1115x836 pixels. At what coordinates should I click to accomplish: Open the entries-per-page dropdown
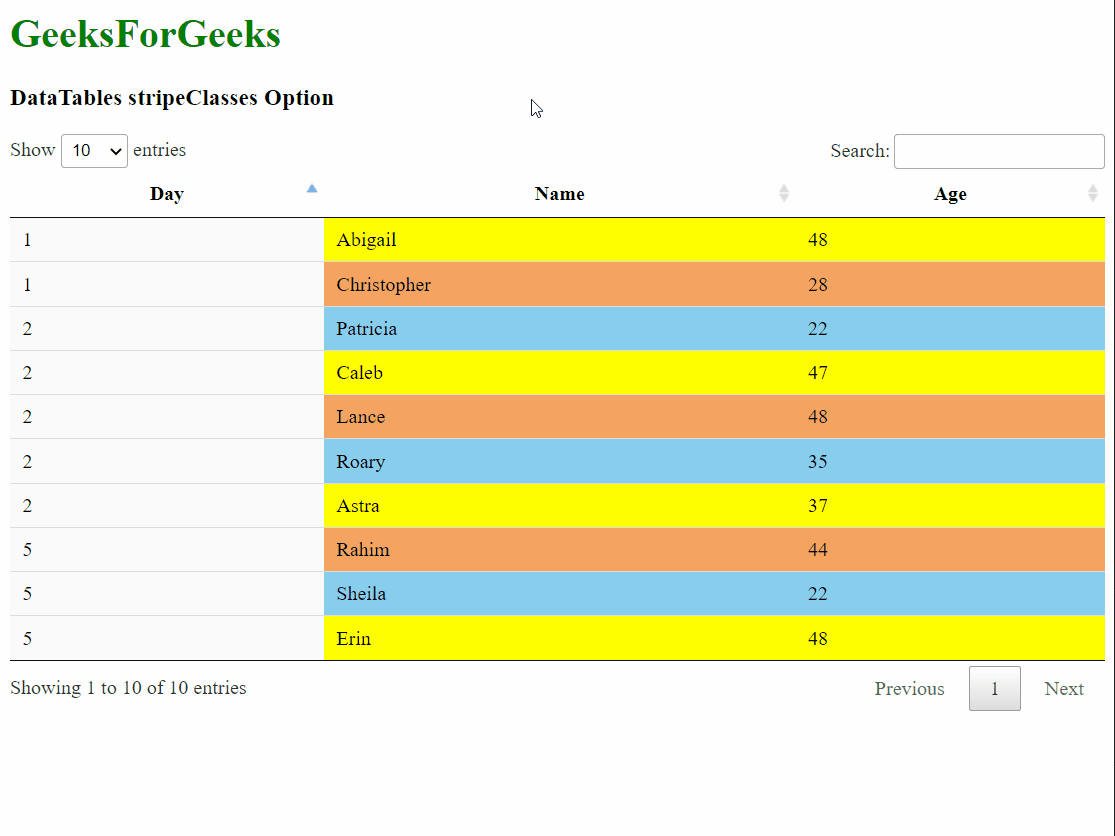94,151
